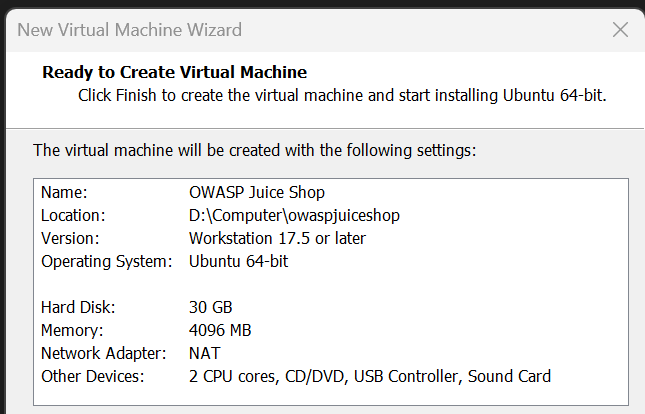Viewport: 645px width, 414px height.
Task: Select the 4096 MB memory value
Action: (x=220, y=330)
